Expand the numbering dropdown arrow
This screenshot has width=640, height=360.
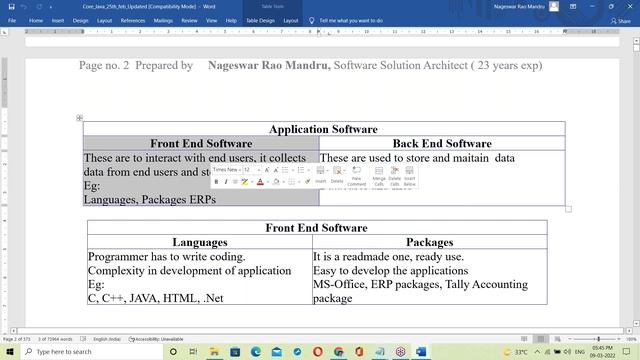309,170
